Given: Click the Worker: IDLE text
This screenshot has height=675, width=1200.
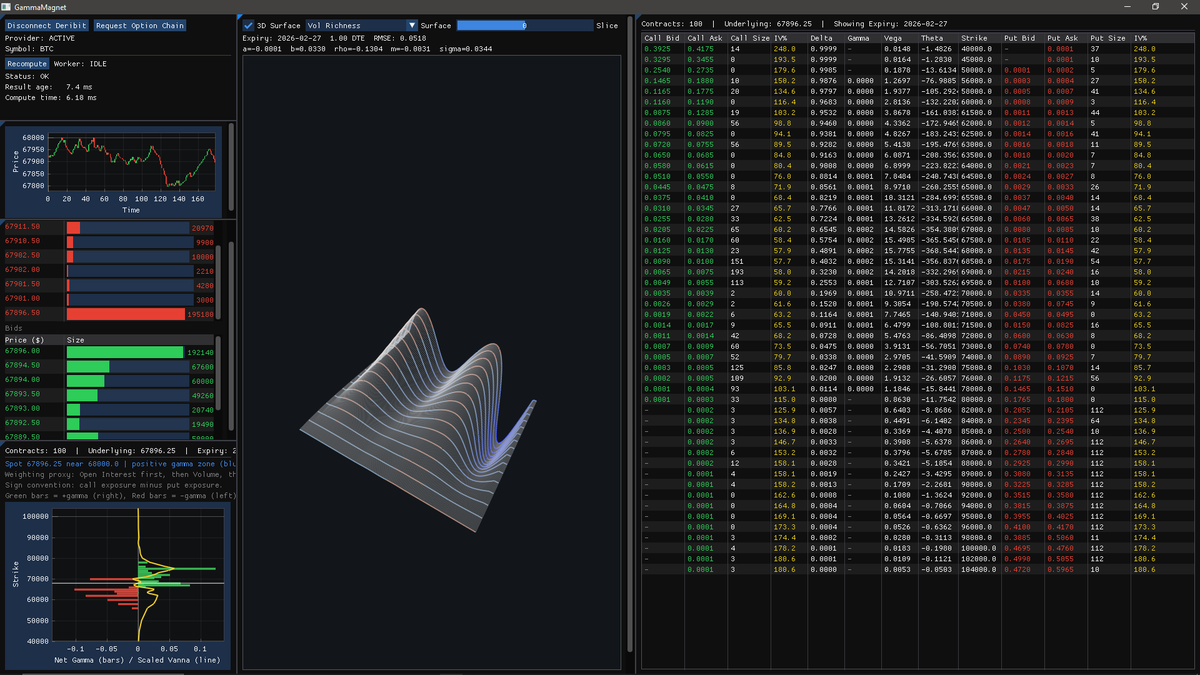Looking at the screenshot, I should [81, 63].
